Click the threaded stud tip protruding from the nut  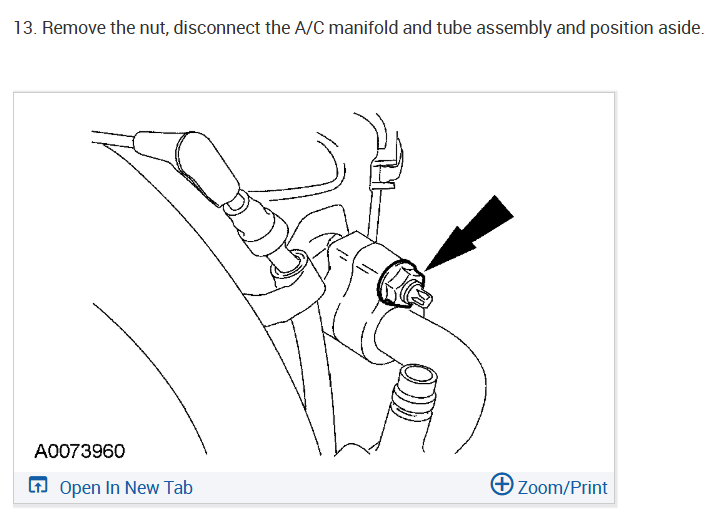point(421,296)
